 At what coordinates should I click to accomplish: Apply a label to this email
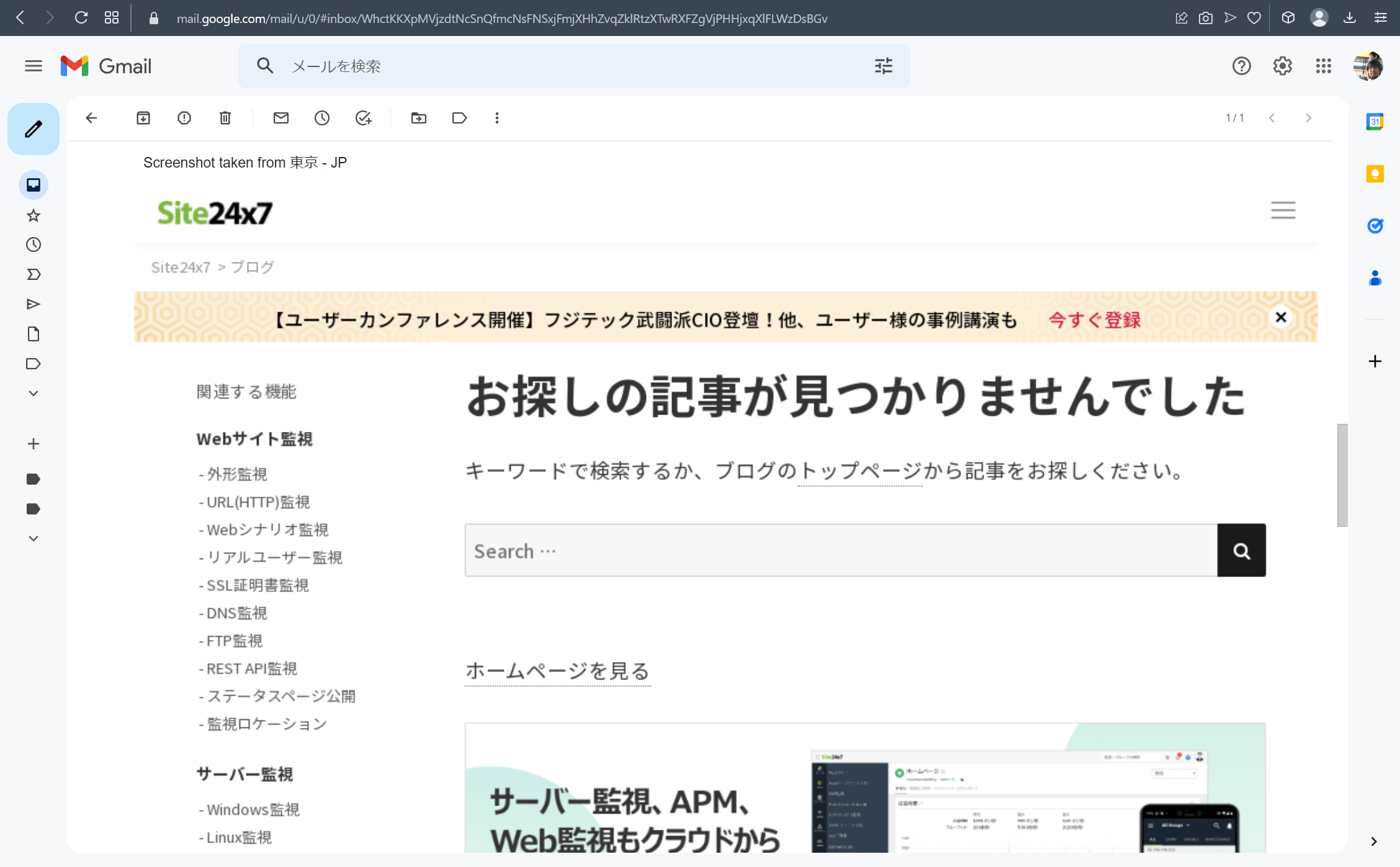[x=460, y=118]
